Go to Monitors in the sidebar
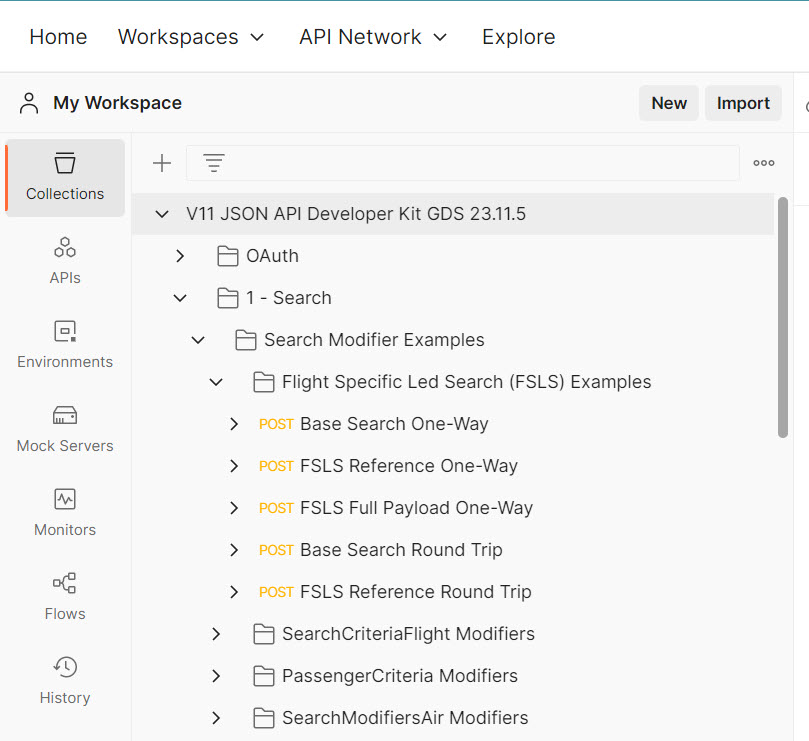Screen dimensions: 809x741 [x=65, y=513]
